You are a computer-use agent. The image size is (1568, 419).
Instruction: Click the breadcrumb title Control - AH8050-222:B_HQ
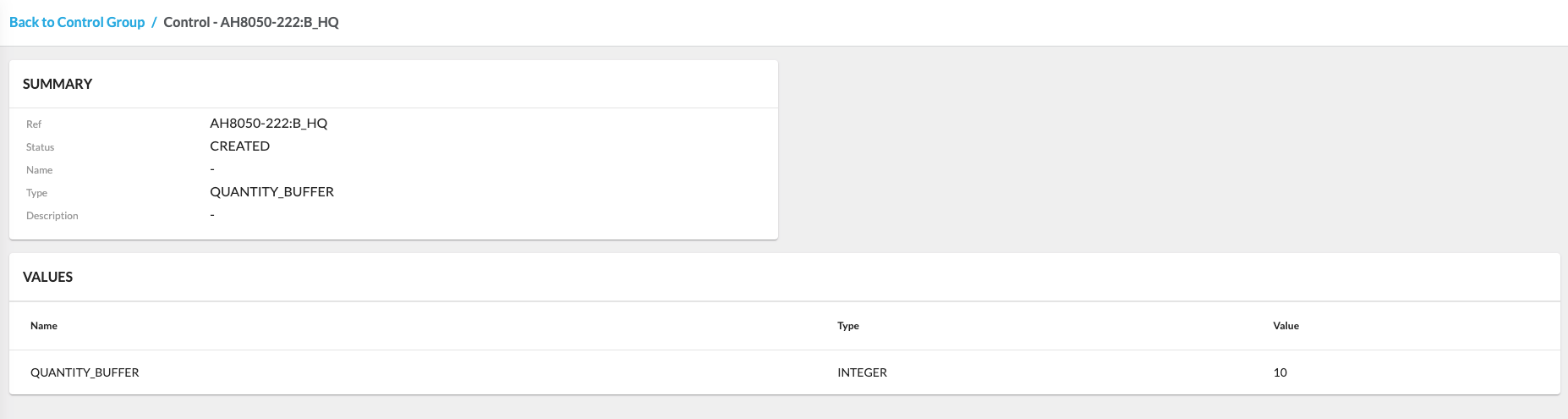[x=251, y=22]
